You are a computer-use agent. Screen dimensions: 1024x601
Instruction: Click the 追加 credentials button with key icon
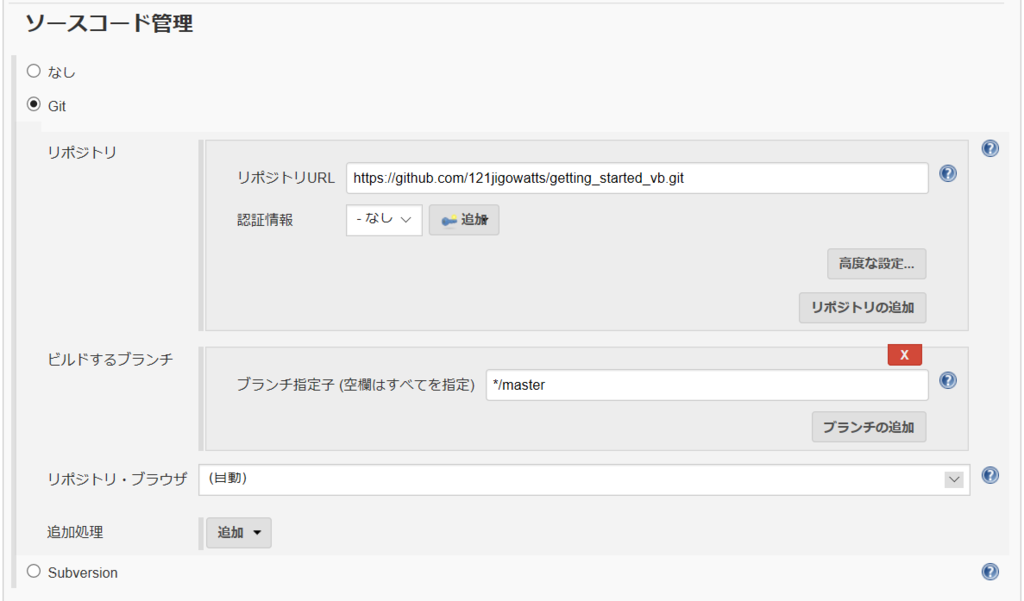tap(464, 219)
